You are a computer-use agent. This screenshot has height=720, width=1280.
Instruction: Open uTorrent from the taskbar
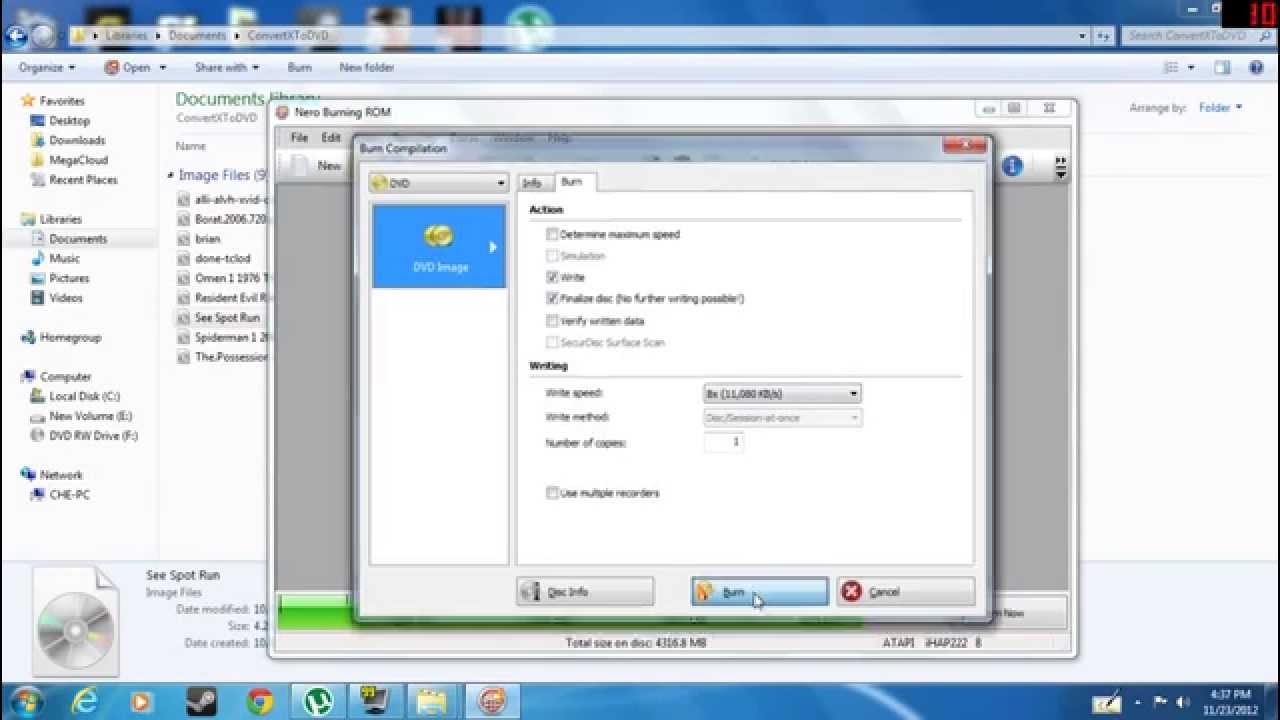[x=318, y=701]
